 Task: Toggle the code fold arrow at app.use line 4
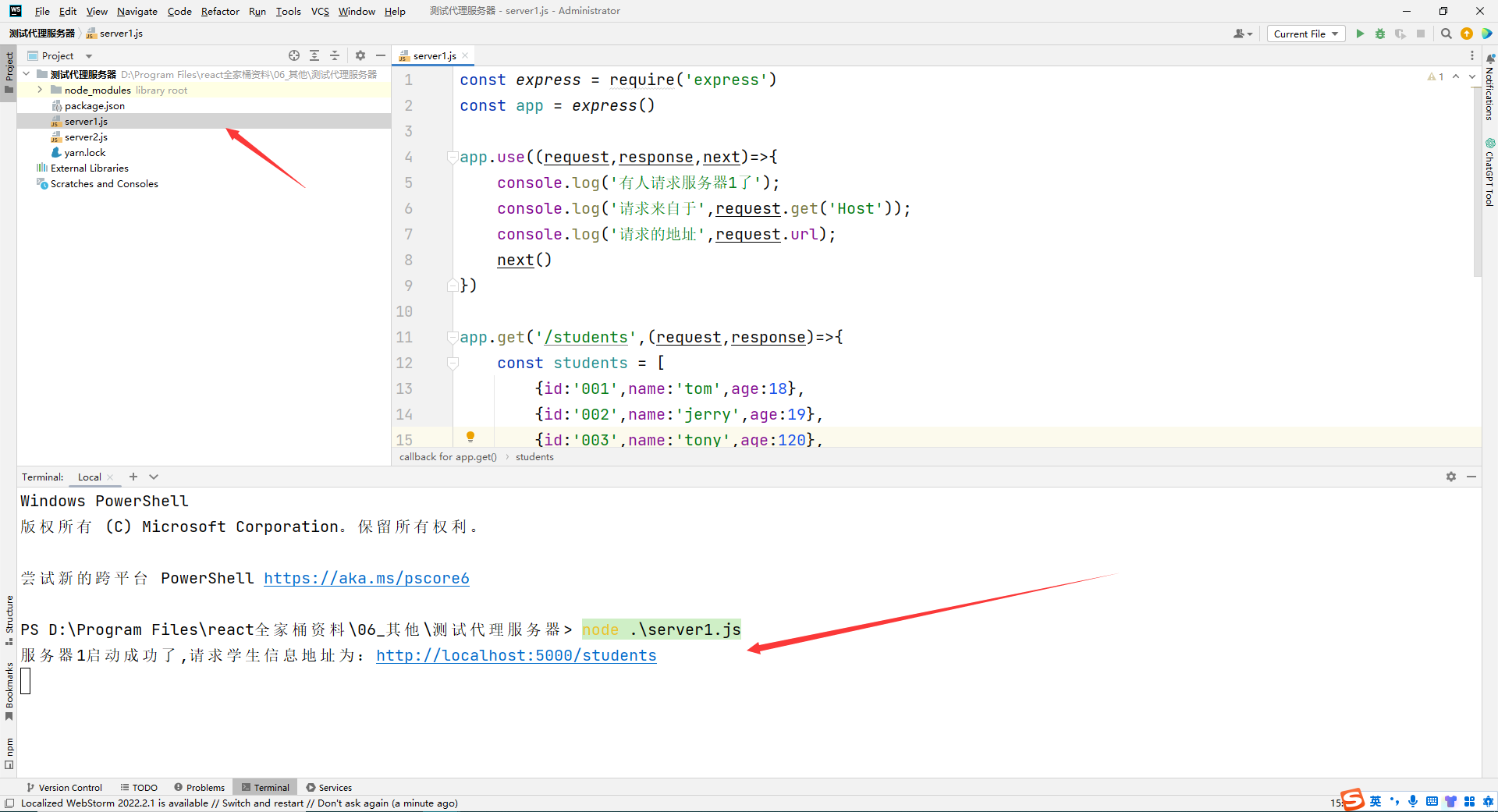pos(453,157)
